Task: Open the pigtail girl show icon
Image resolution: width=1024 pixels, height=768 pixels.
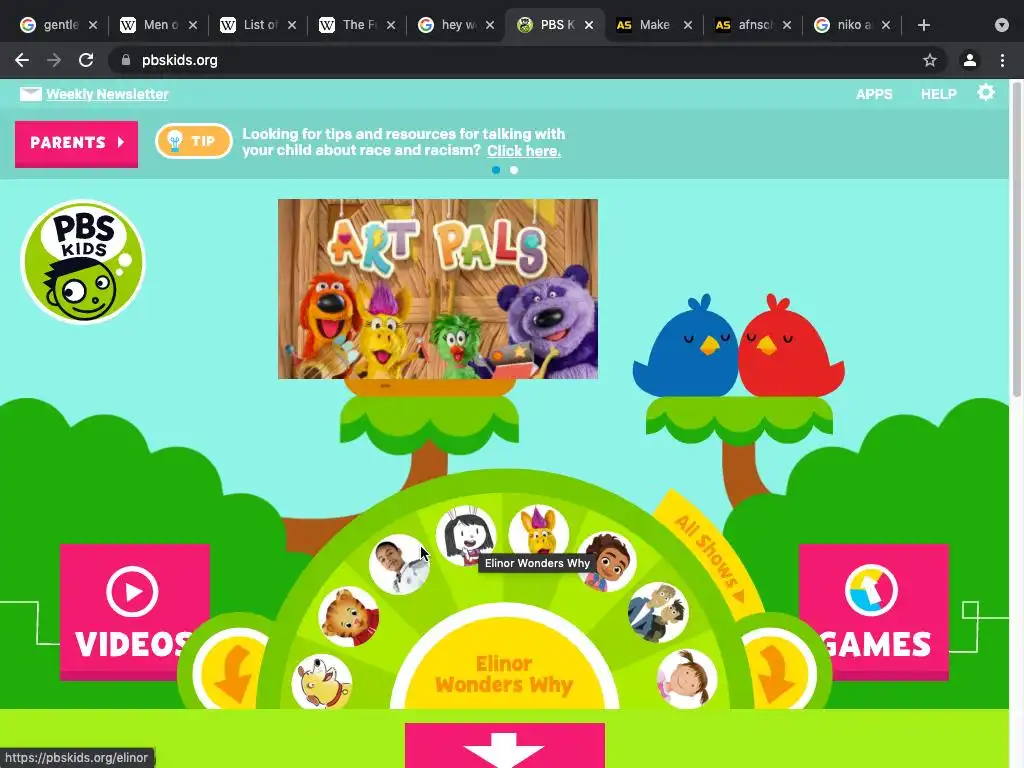Action: [x=686, y=679]
